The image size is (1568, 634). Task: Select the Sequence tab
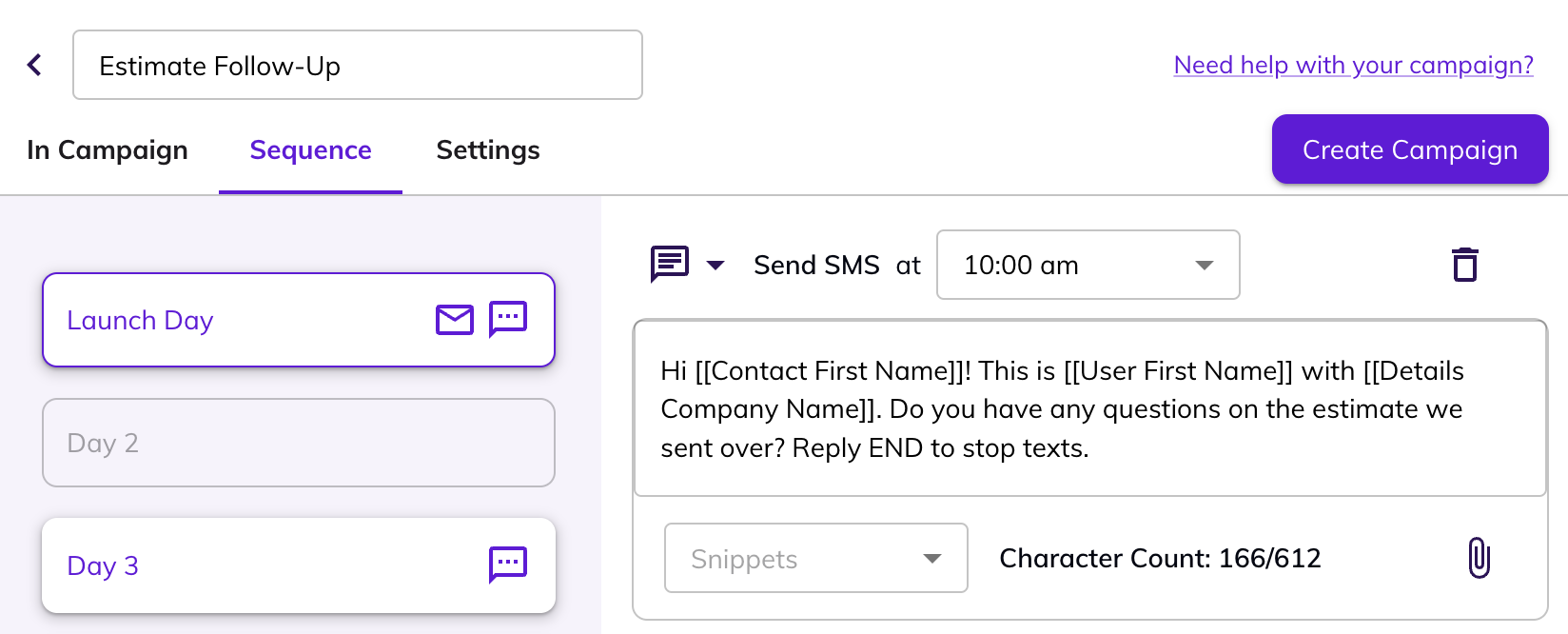(310, 150)
